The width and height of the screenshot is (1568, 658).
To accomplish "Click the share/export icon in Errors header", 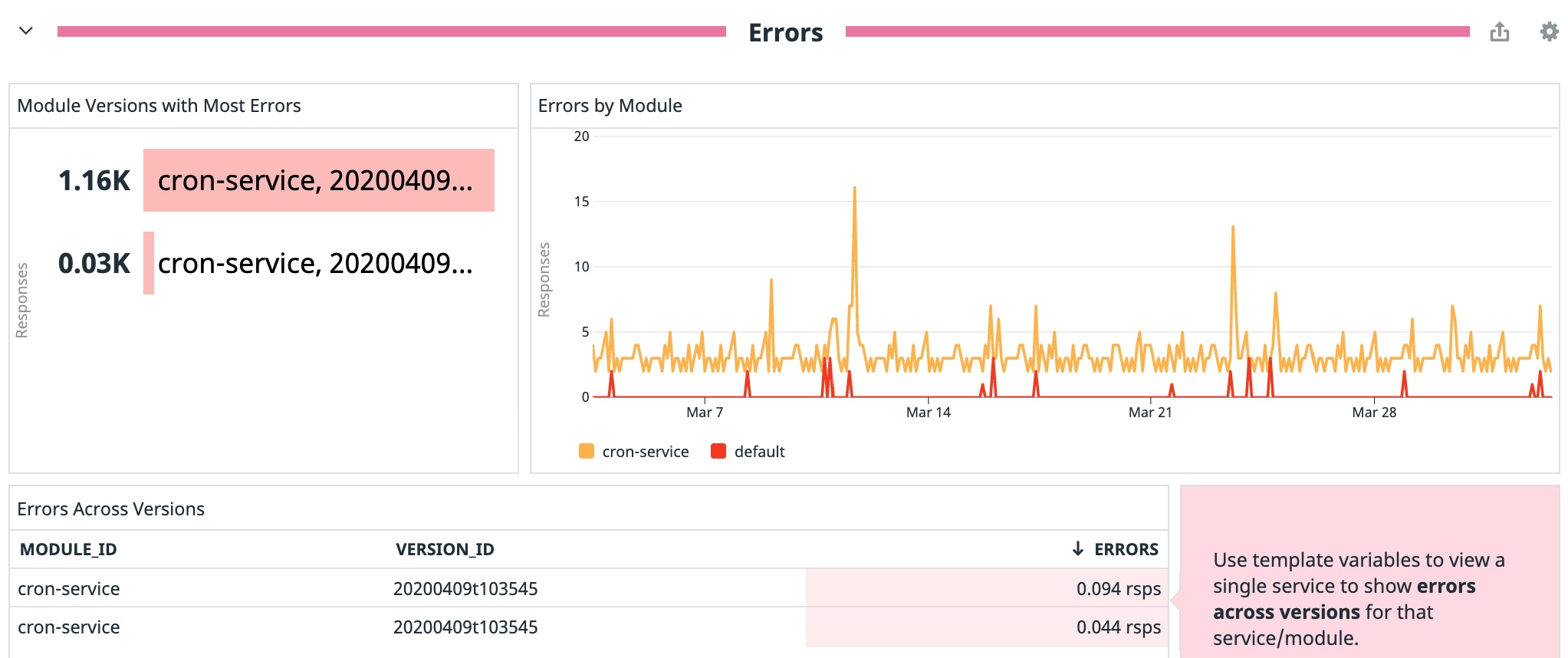I will [x=1499, y=32].
